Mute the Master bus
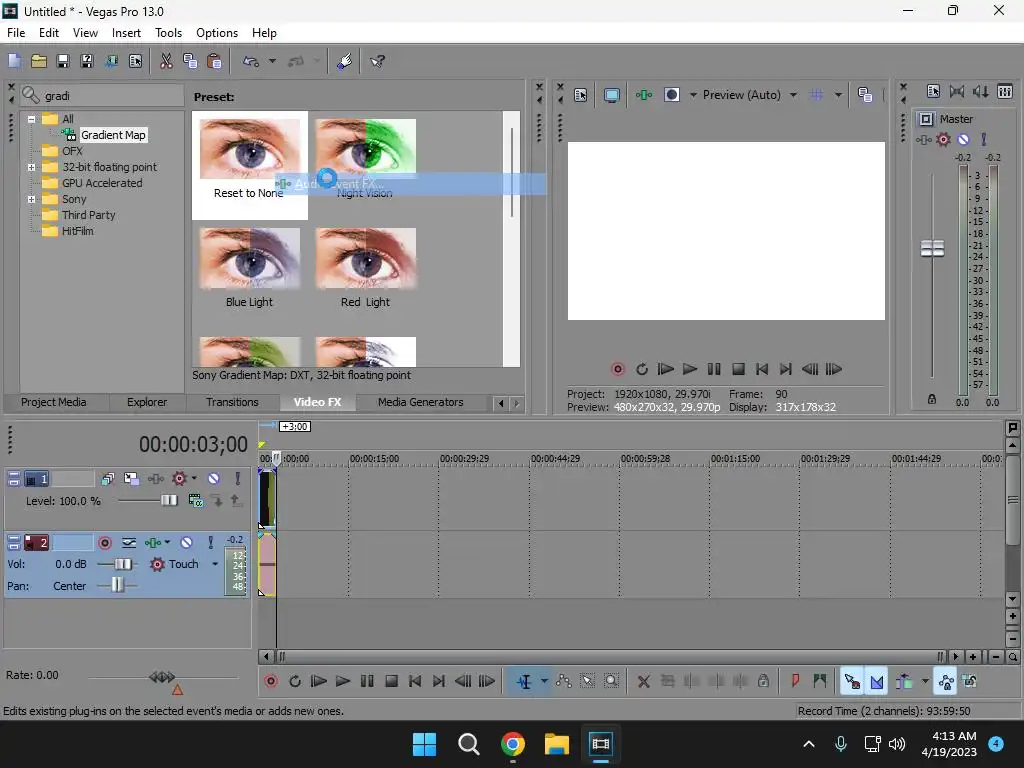Image resolution: width=1024 pixels, height=768 pixels. pos(963,139)
